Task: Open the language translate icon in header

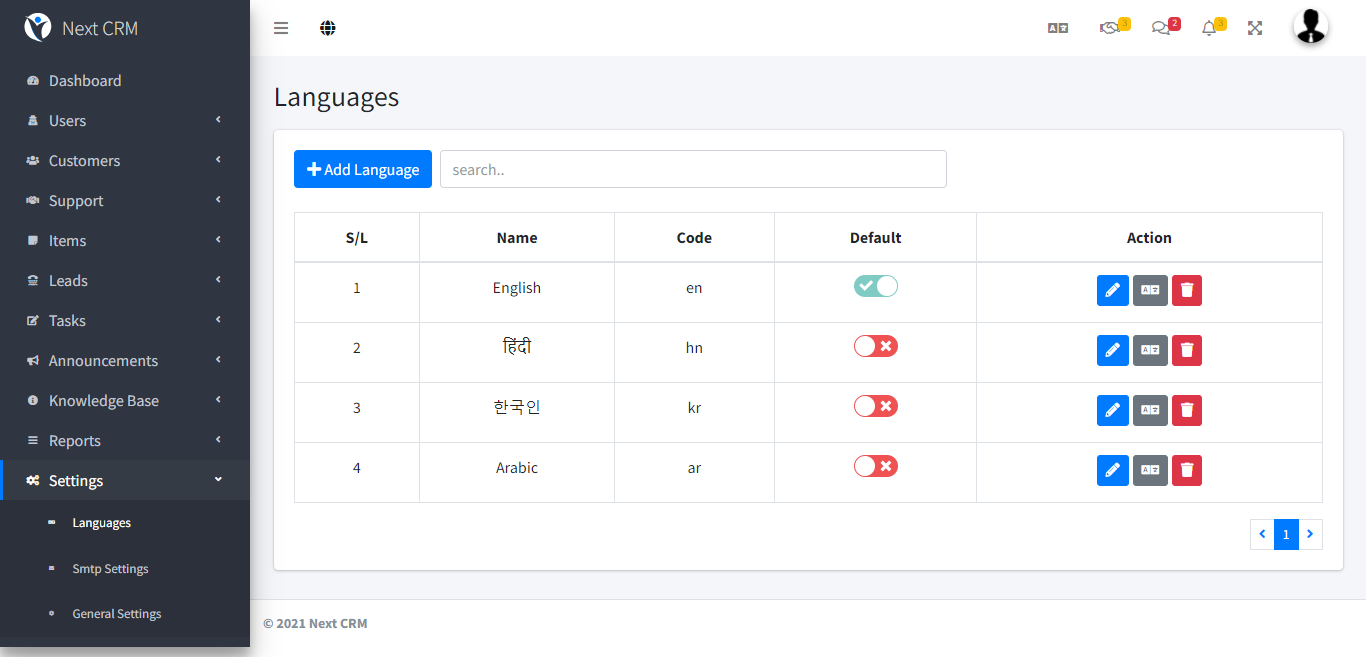Action: pyautogui.click(x=1058, y=28)
